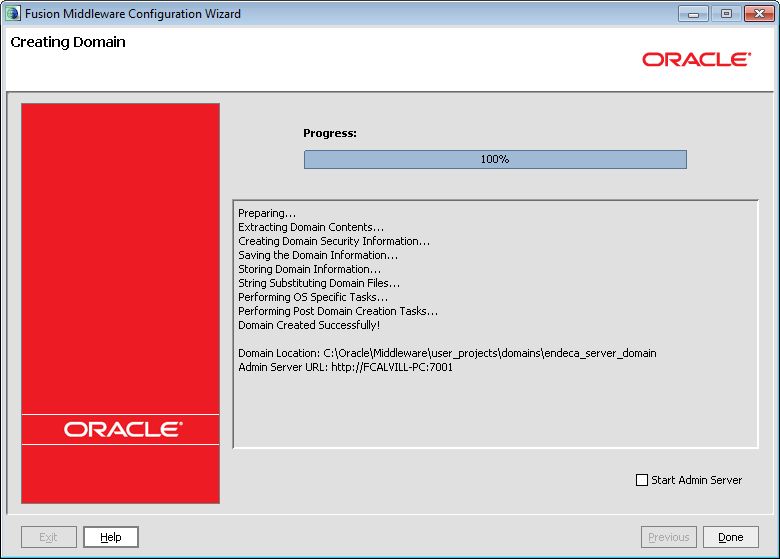The height and width of the screenshot is (559, 780).
Task: Click the 'Progress:' label
Action: 330,133
